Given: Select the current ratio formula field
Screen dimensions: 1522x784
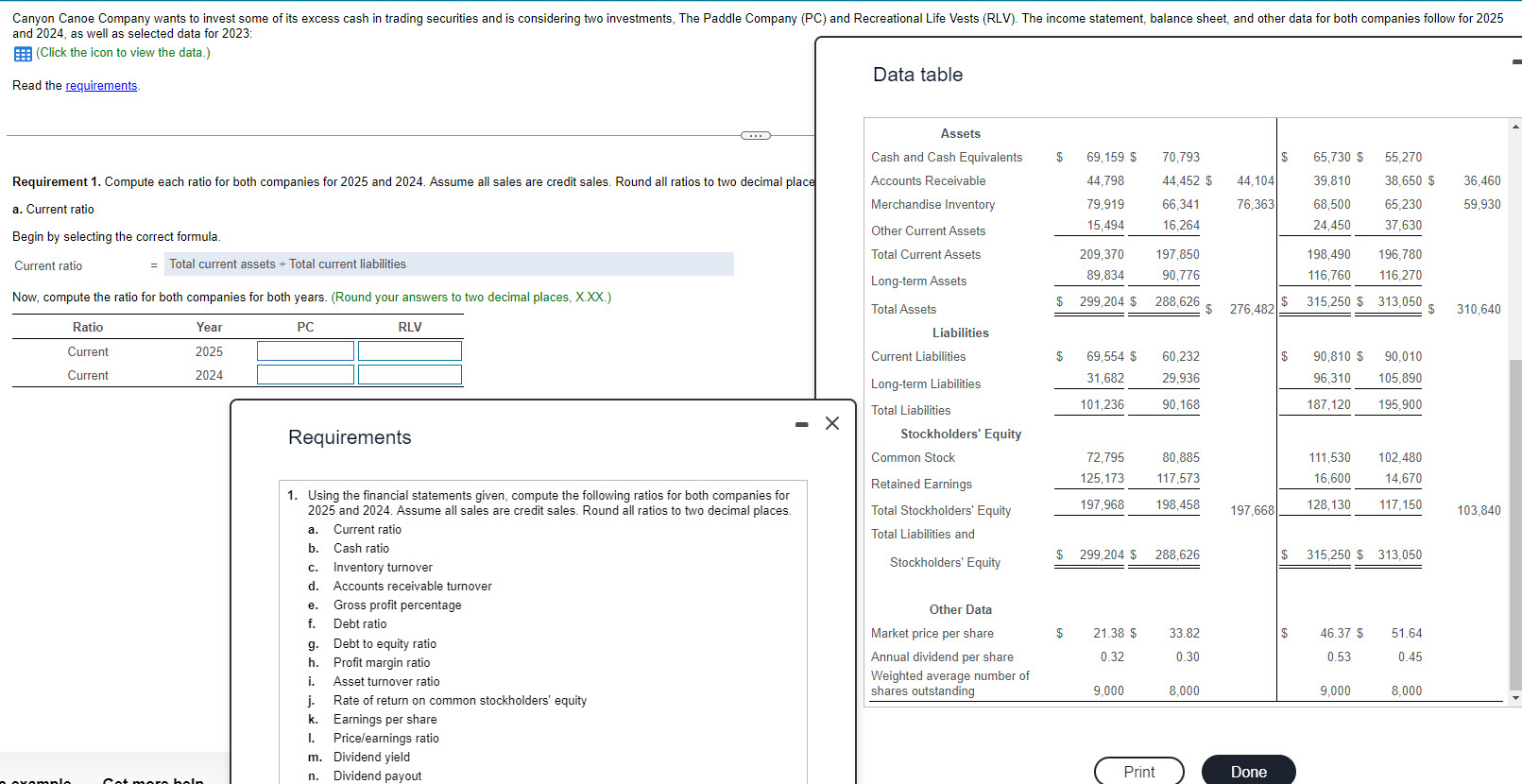Looking at the screenshot, I should 449,264.
